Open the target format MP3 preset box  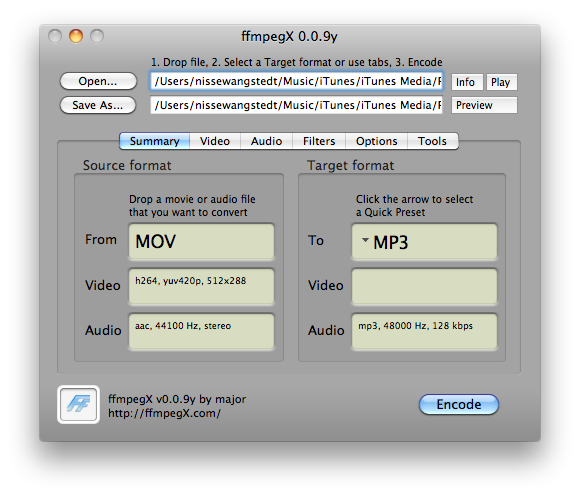click(424, 242)
